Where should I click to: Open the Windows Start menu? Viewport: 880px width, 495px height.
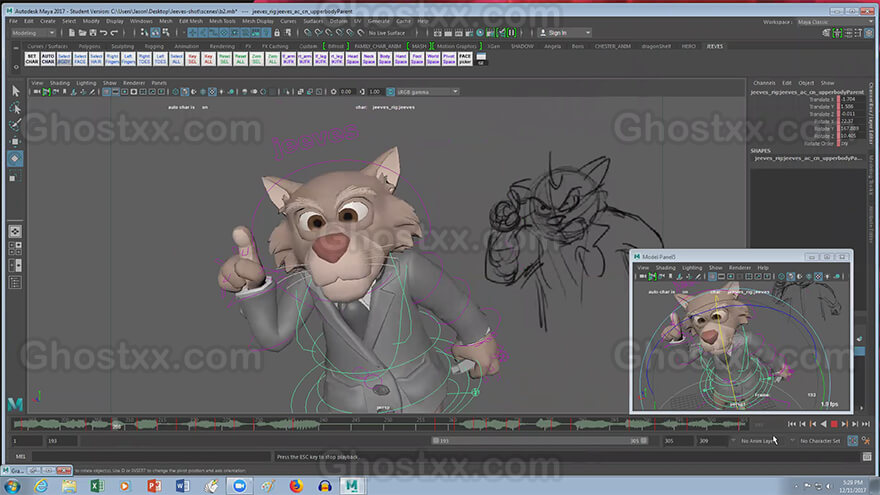coord(12,485)
